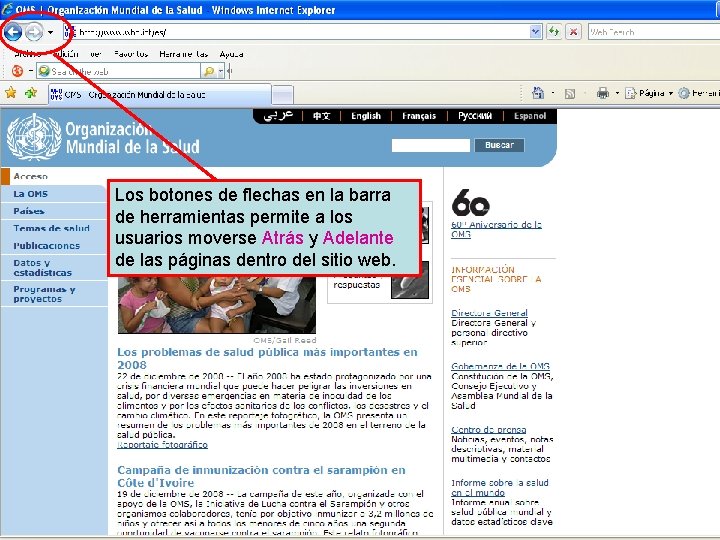Open a new blank tab

(x=282, y=96)
